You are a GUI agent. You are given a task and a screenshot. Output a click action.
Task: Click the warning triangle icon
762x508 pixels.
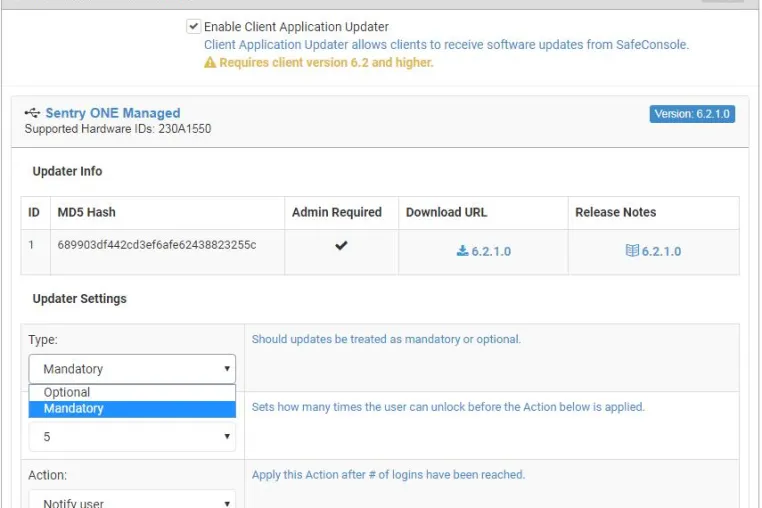click(x=210, y=63)
